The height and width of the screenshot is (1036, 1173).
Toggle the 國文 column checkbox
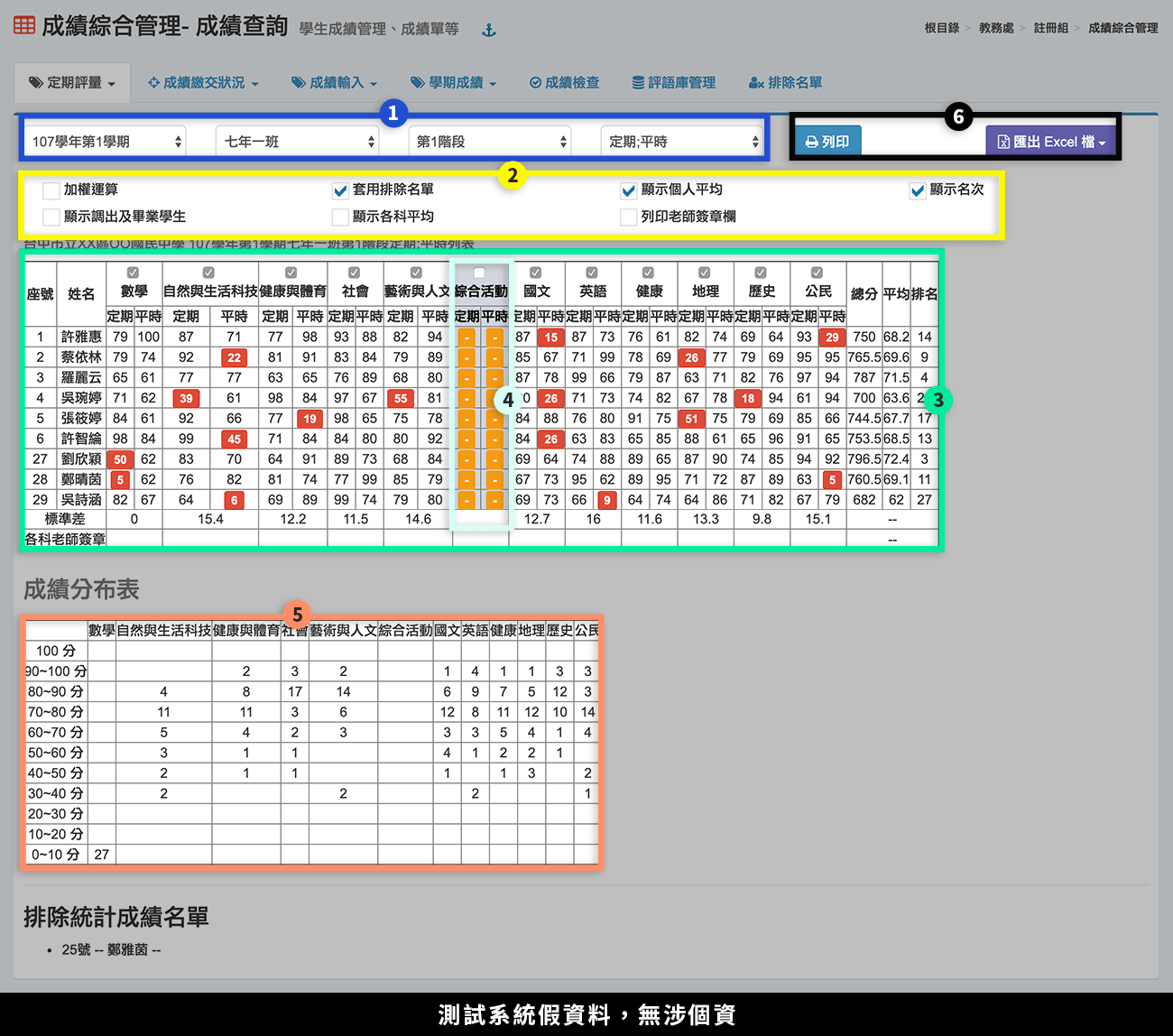coord(536,273)
